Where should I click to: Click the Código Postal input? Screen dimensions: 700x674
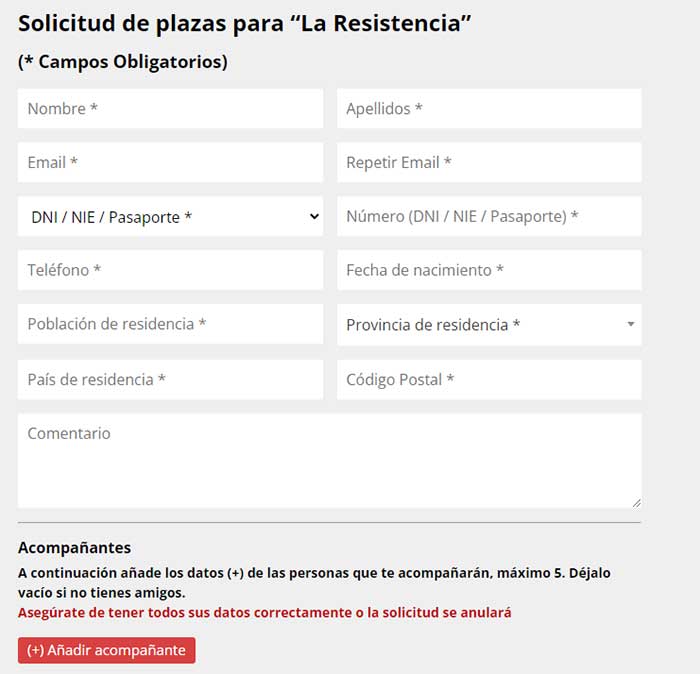pyautogui.click(x=488, y=380)
